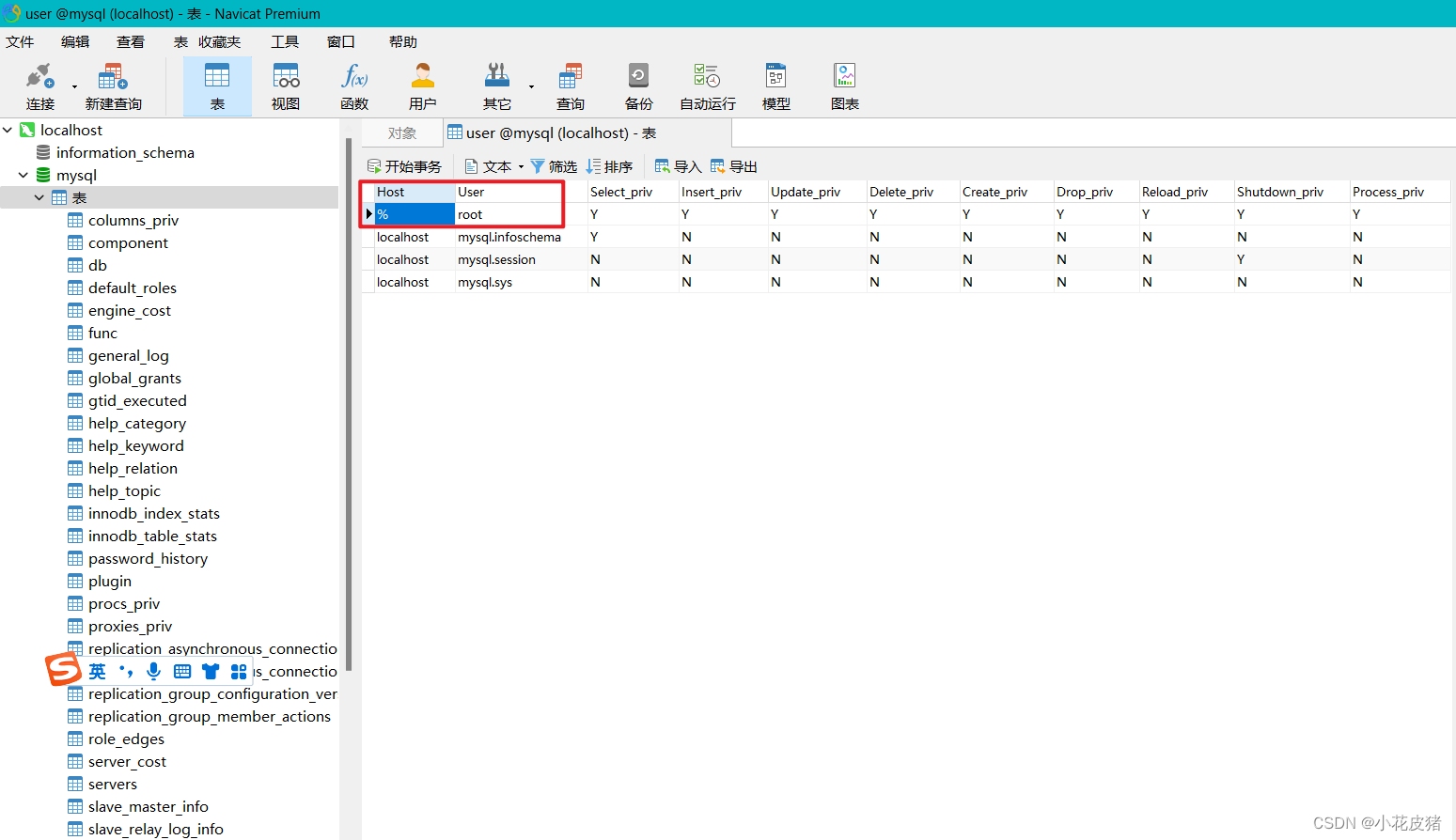Open the 连接 connection tool
Screen dimensions: 1456x840
40,86
